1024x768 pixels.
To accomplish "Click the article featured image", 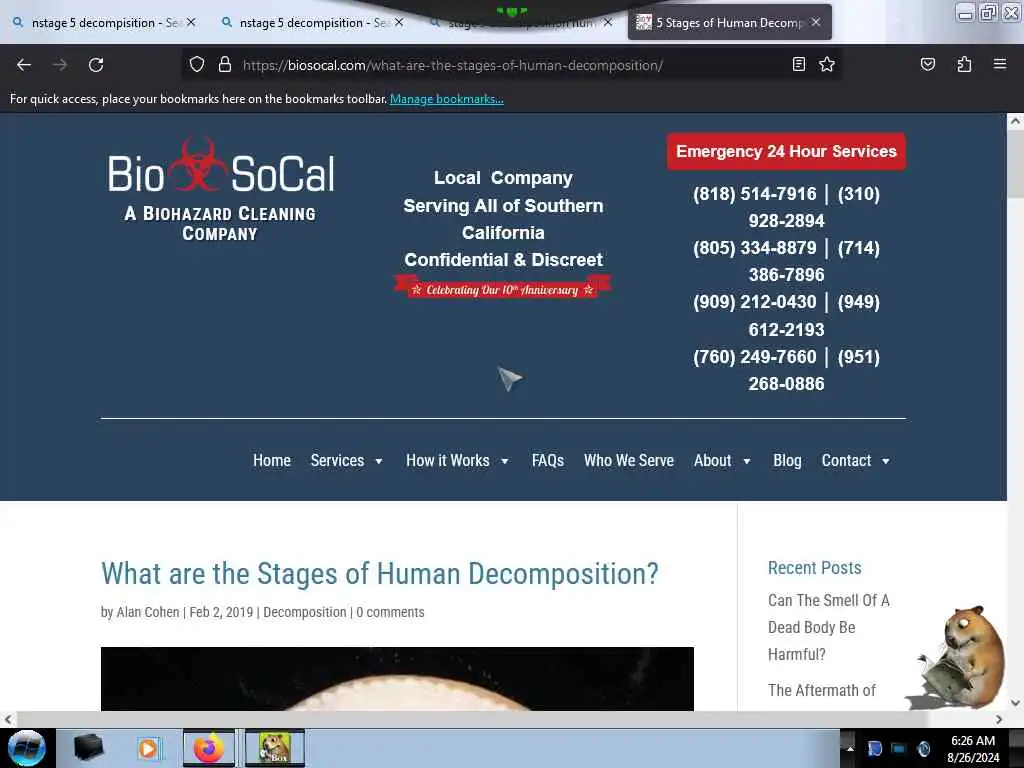I will (397, 679).
